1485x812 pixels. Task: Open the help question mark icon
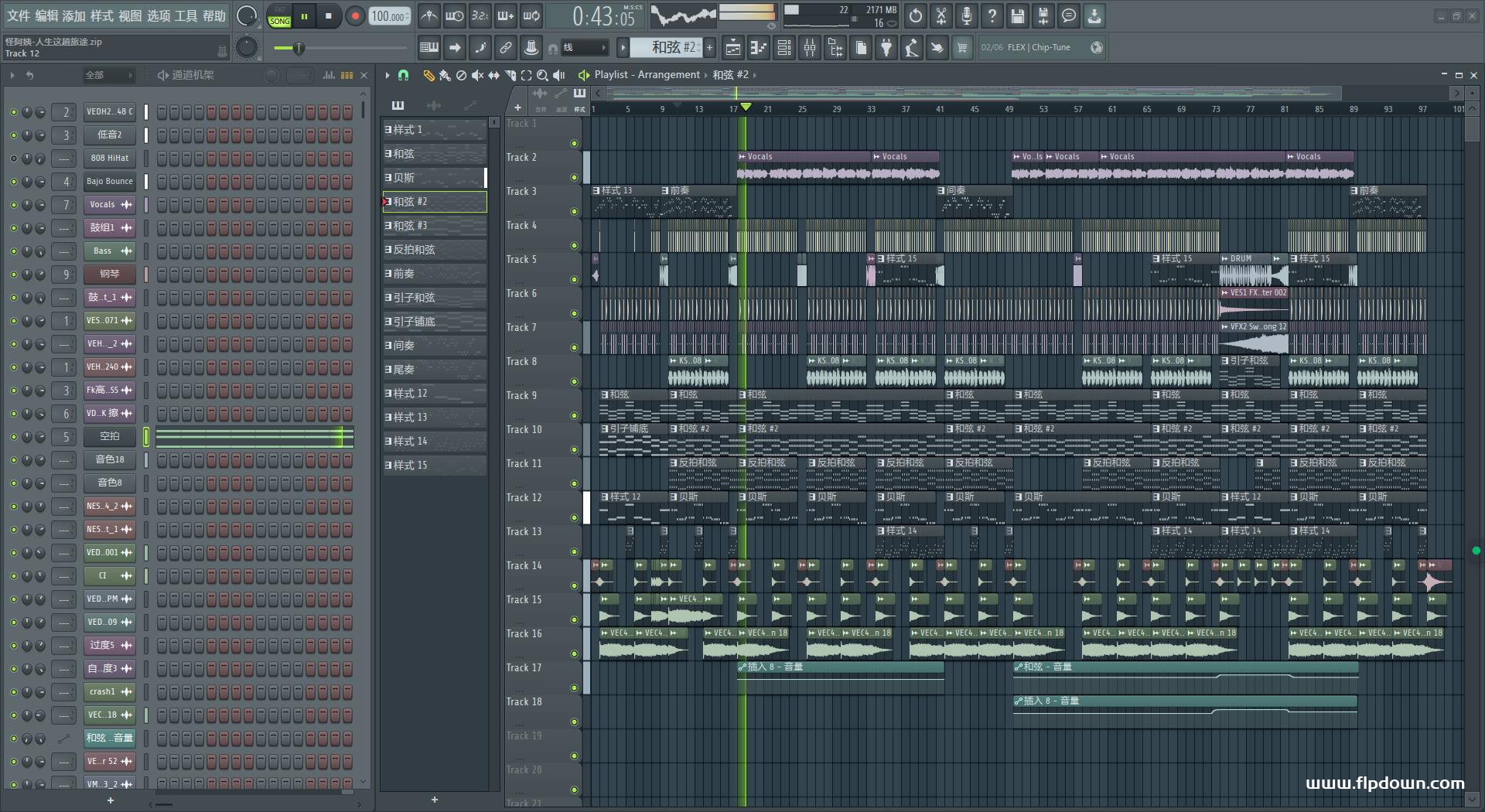coord(992,15)
